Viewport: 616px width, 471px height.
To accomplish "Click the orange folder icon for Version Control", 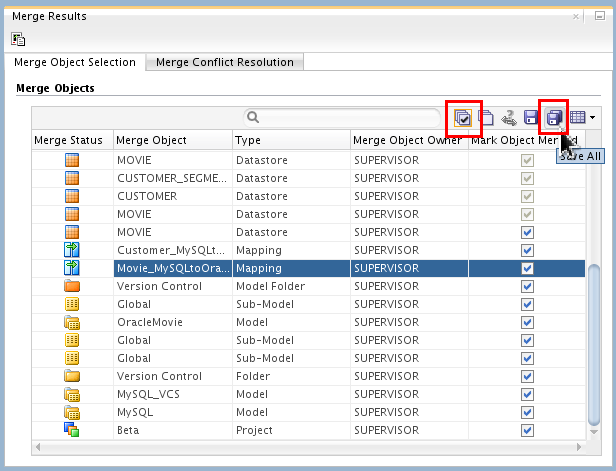I will pyautogui.click(x=71, y=286).
